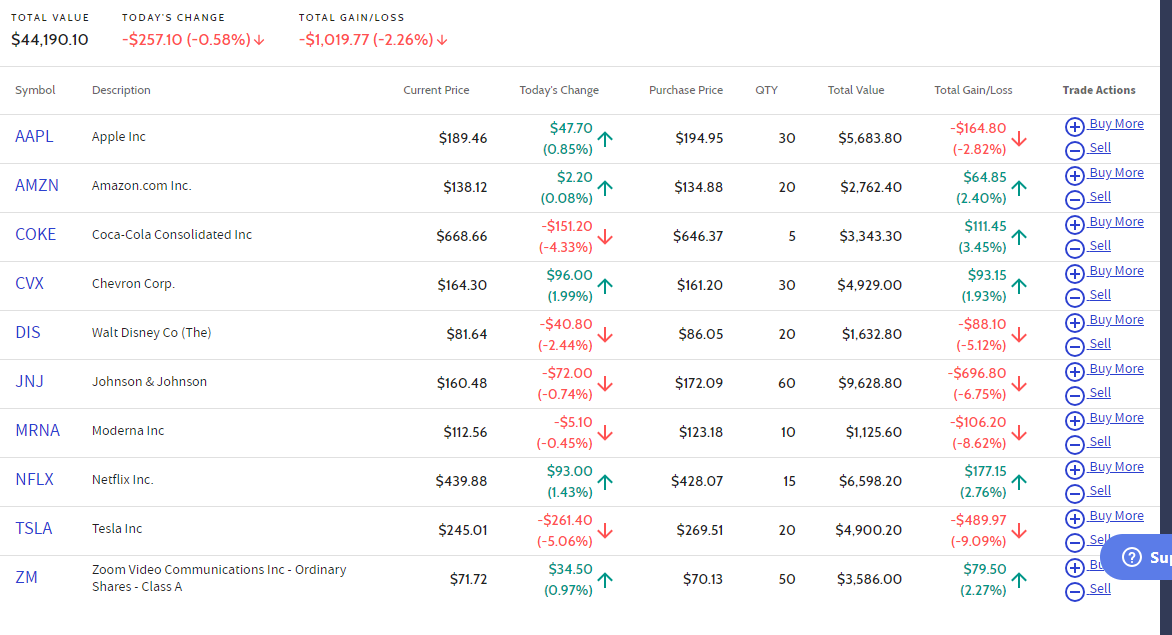The width and height of the screenshot is (1172, 635).
Task: Click Netflix purchase price $428.07
Action: pos(697,481)
